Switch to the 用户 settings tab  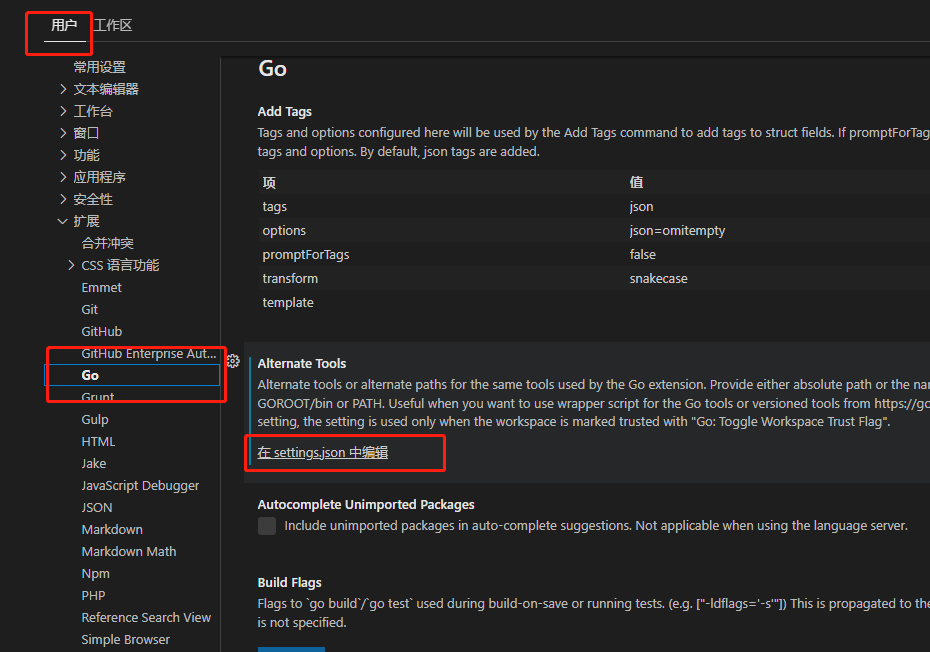tap(64, 25)
